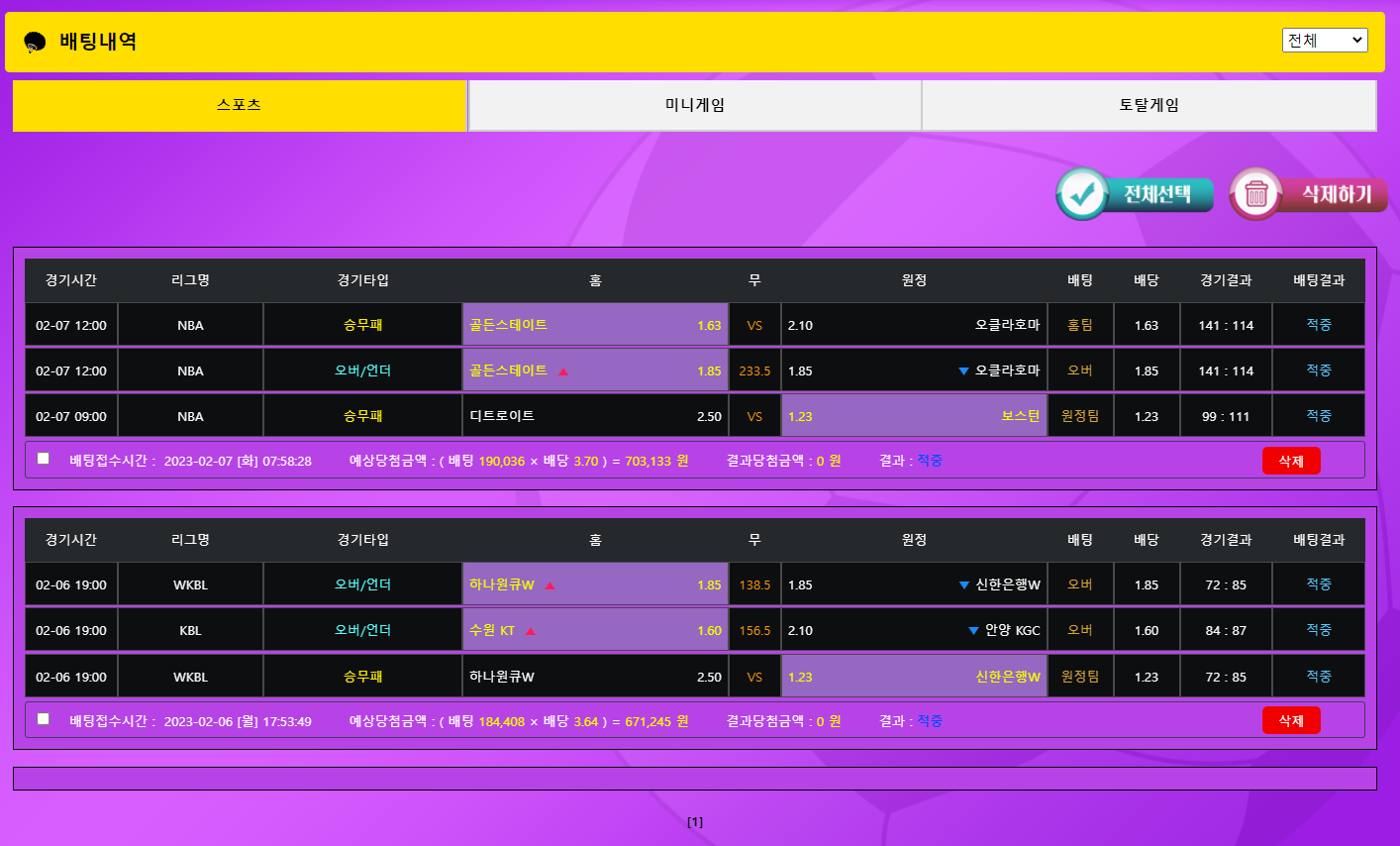Image resolution: width=1400 pixels, height=846 pixels.
Task: Tick the checkbox for the 02-07 bet slip
Action: click(43, 458)
